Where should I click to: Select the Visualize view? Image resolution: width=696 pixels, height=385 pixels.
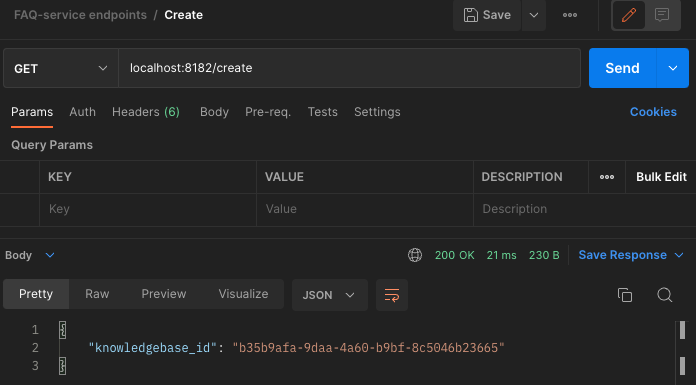[243, 294]
